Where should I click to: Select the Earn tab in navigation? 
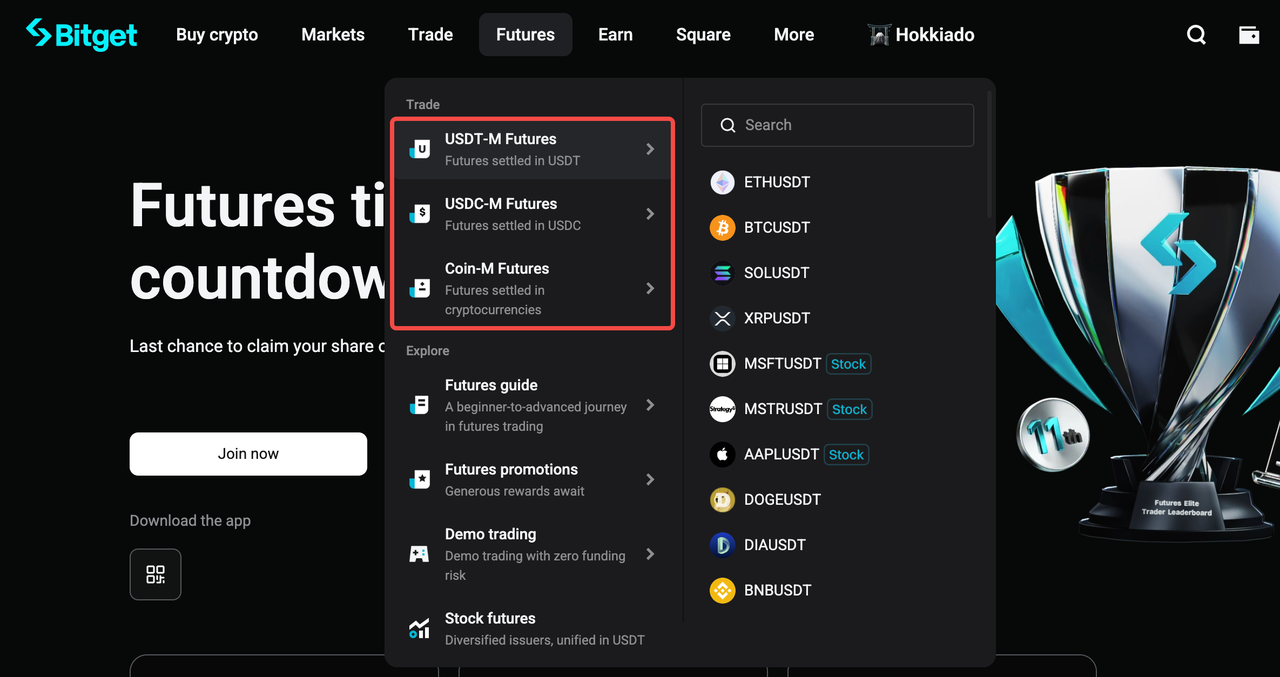(615, 34)
